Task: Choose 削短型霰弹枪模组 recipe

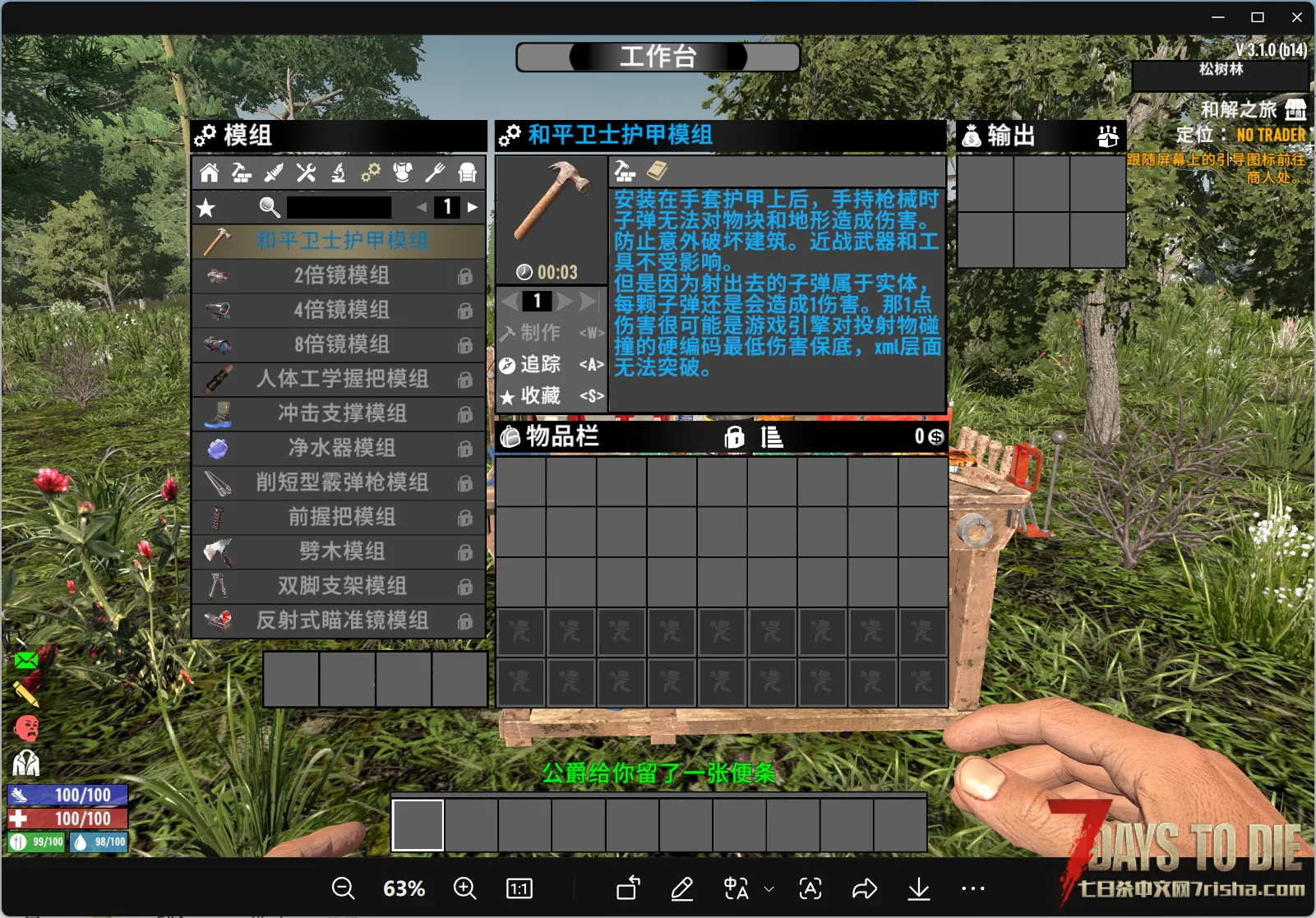Action: tap(339, 482)
